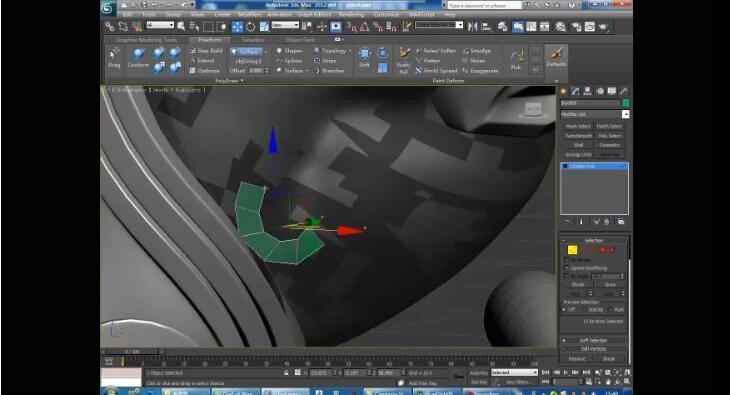Toggle the Ignore Backfacing checkbox
Image resolution: width=730 pixels, height=395 pixels.
click(x=567, y=268)
